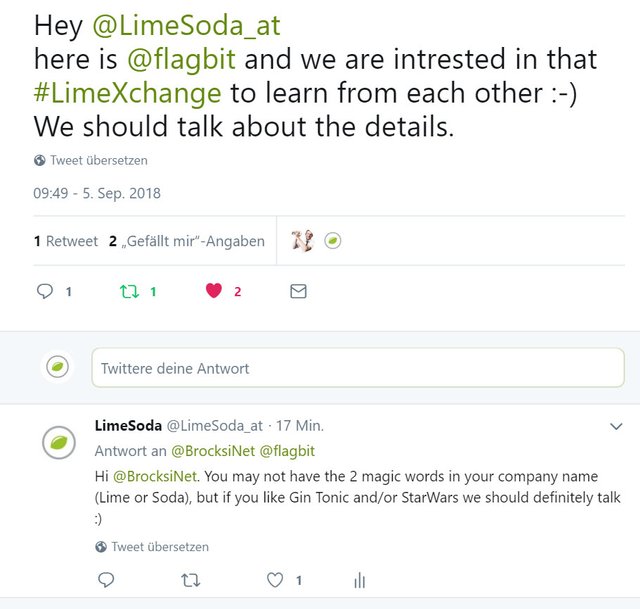Show the 2 Gefällt mir-Angaben list
The height and width of the screenshot is (609, 640).
tap(187, 241)
